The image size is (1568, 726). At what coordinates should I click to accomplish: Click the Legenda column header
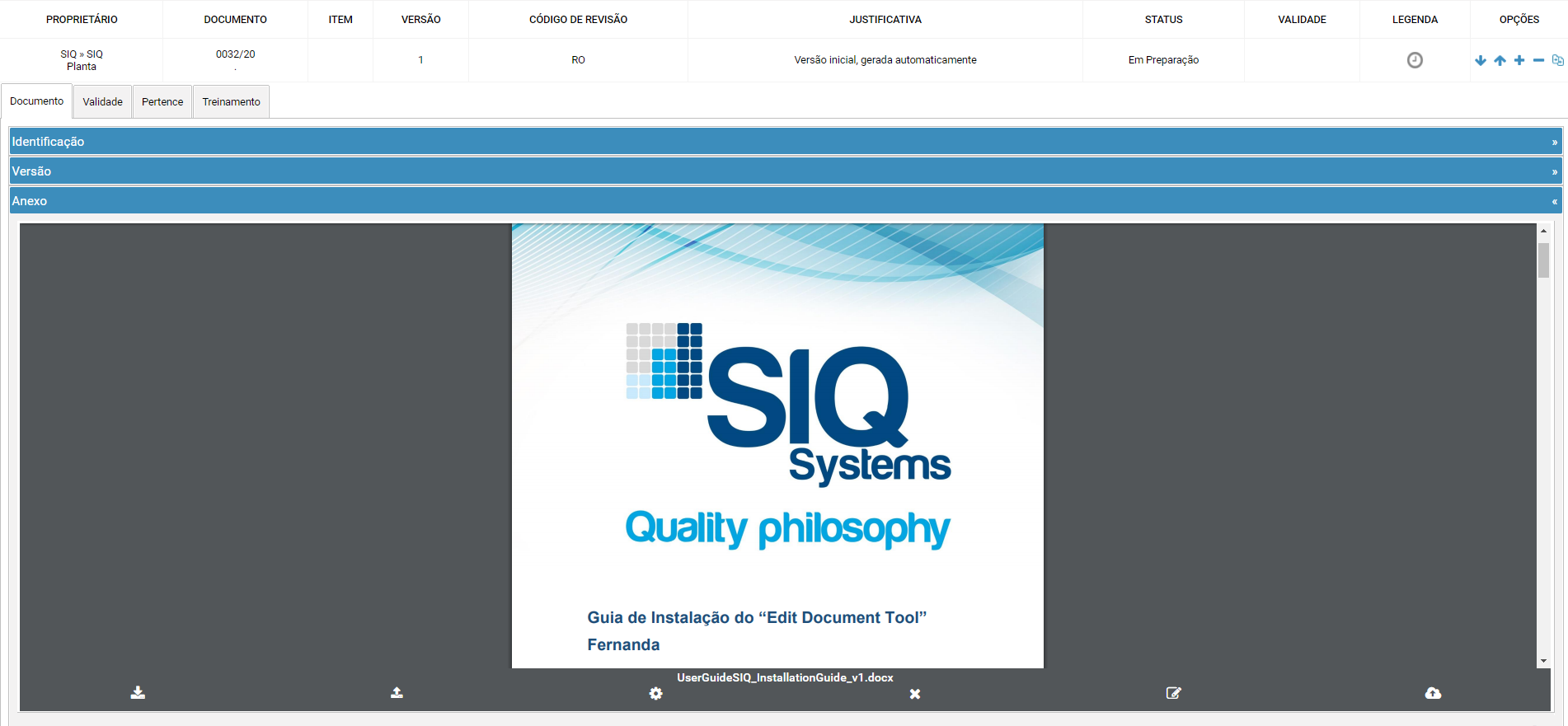pyautogui.click(x=1415, y=20)
